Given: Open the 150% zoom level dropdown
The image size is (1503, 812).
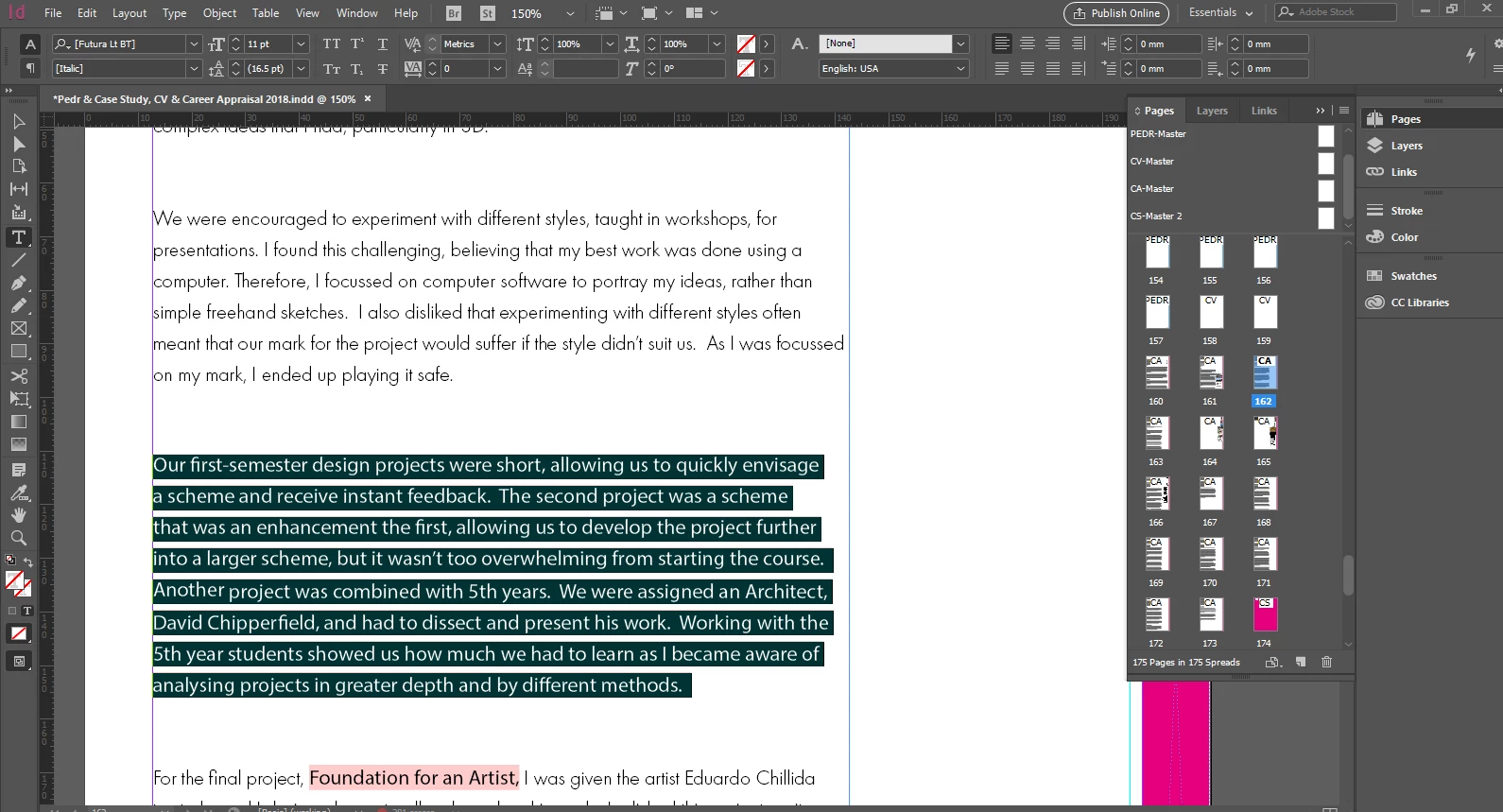Looking at the screenshot, I should (x=570, y=13).
